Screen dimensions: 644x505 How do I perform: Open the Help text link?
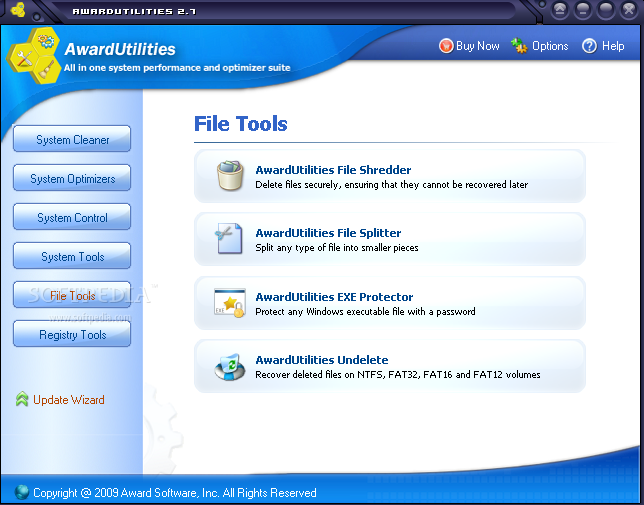coord(613,46)
